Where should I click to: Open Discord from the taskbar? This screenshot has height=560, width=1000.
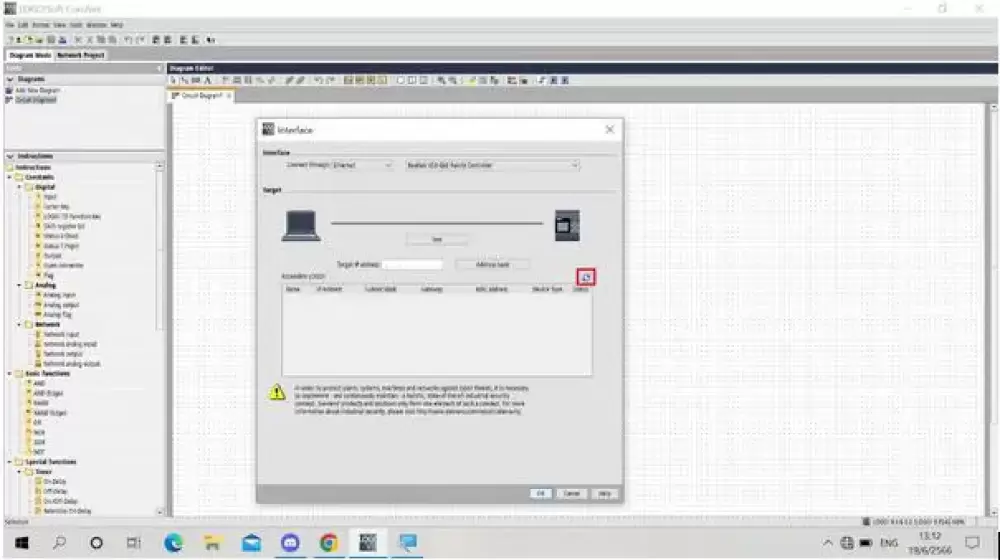(x=290, y=543)
